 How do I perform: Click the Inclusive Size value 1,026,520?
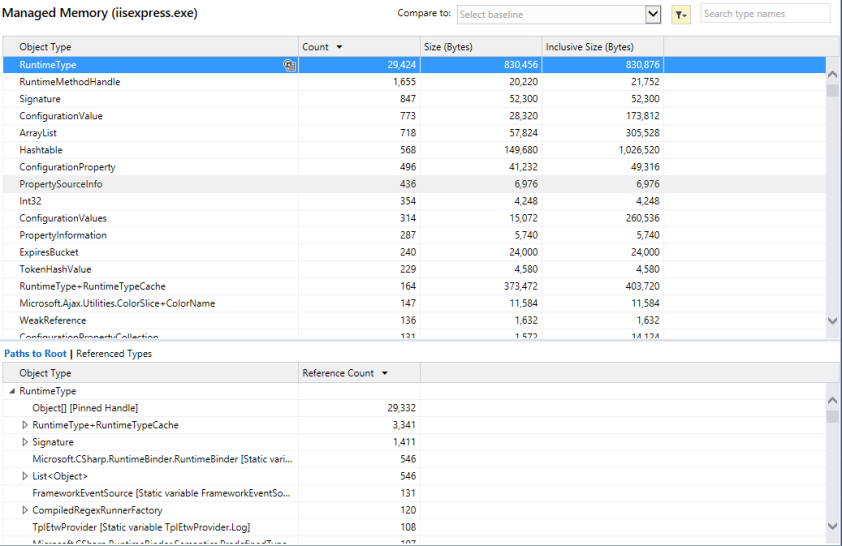point(639,150)
